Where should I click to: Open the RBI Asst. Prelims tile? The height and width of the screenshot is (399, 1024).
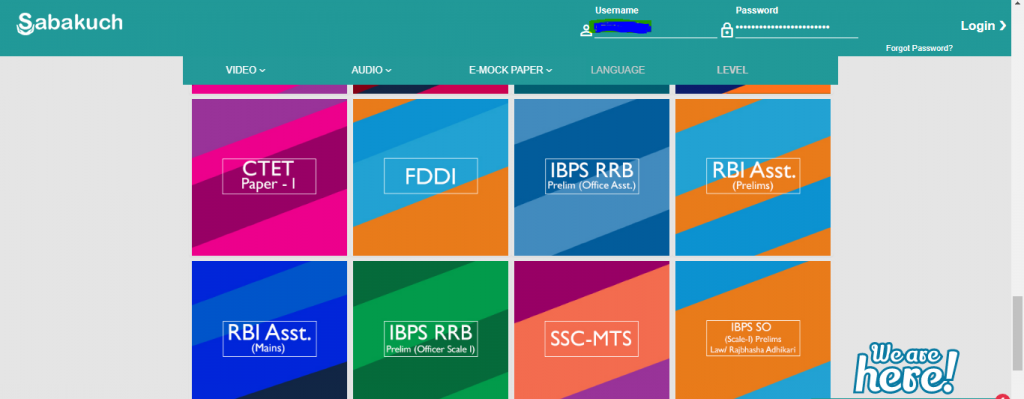point(753,177)
